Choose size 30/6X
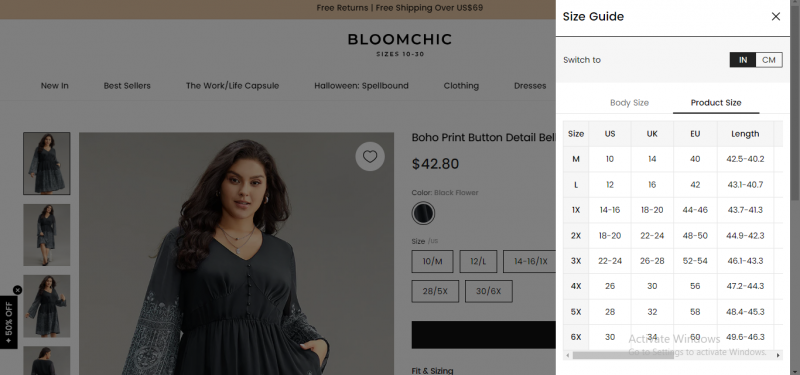 pos(489,291)
